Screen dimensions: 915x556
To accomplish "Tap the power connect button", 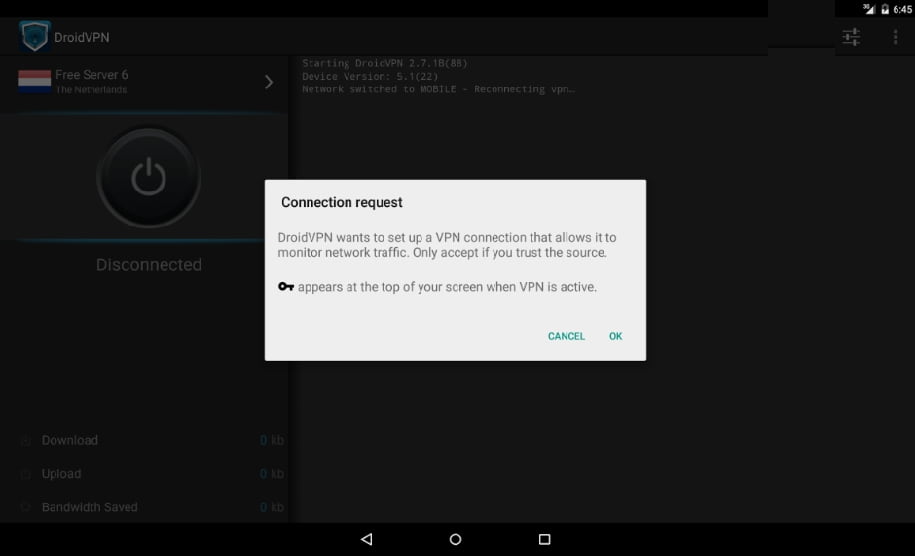I will pyautogui.click(x=149, y=177).
